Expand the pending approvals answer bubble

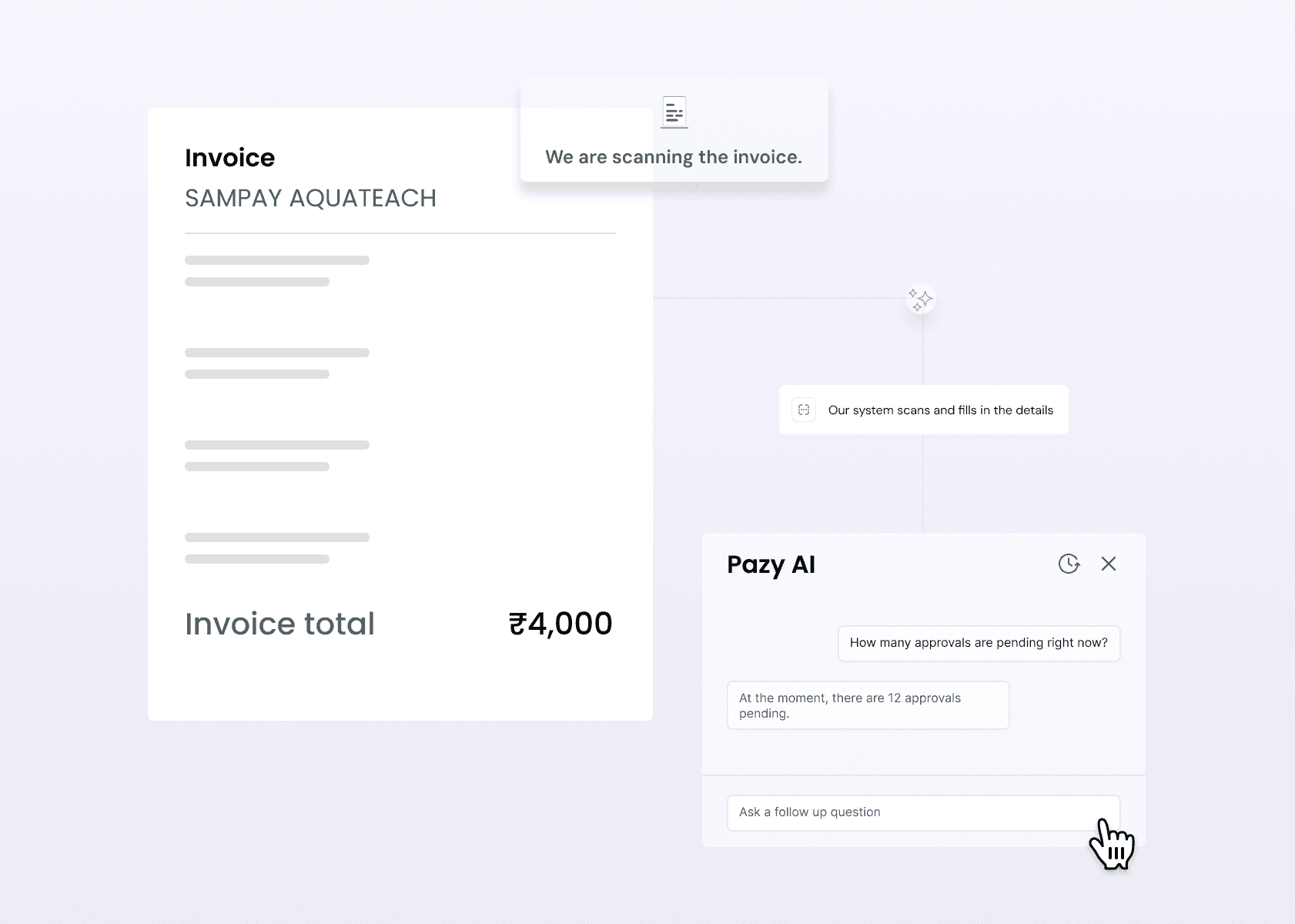(868, 705)
